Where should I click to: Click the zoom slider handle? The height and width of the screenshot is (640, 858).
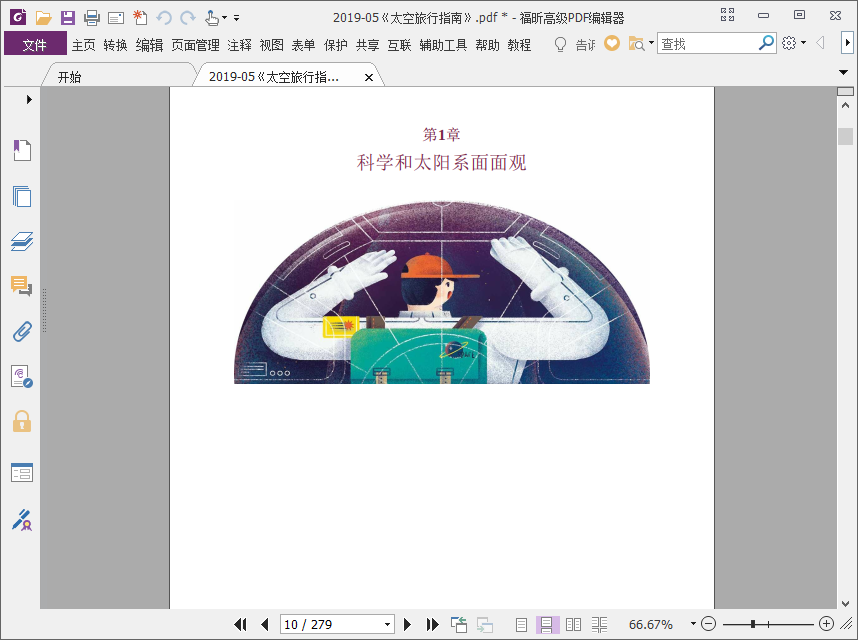753,624
